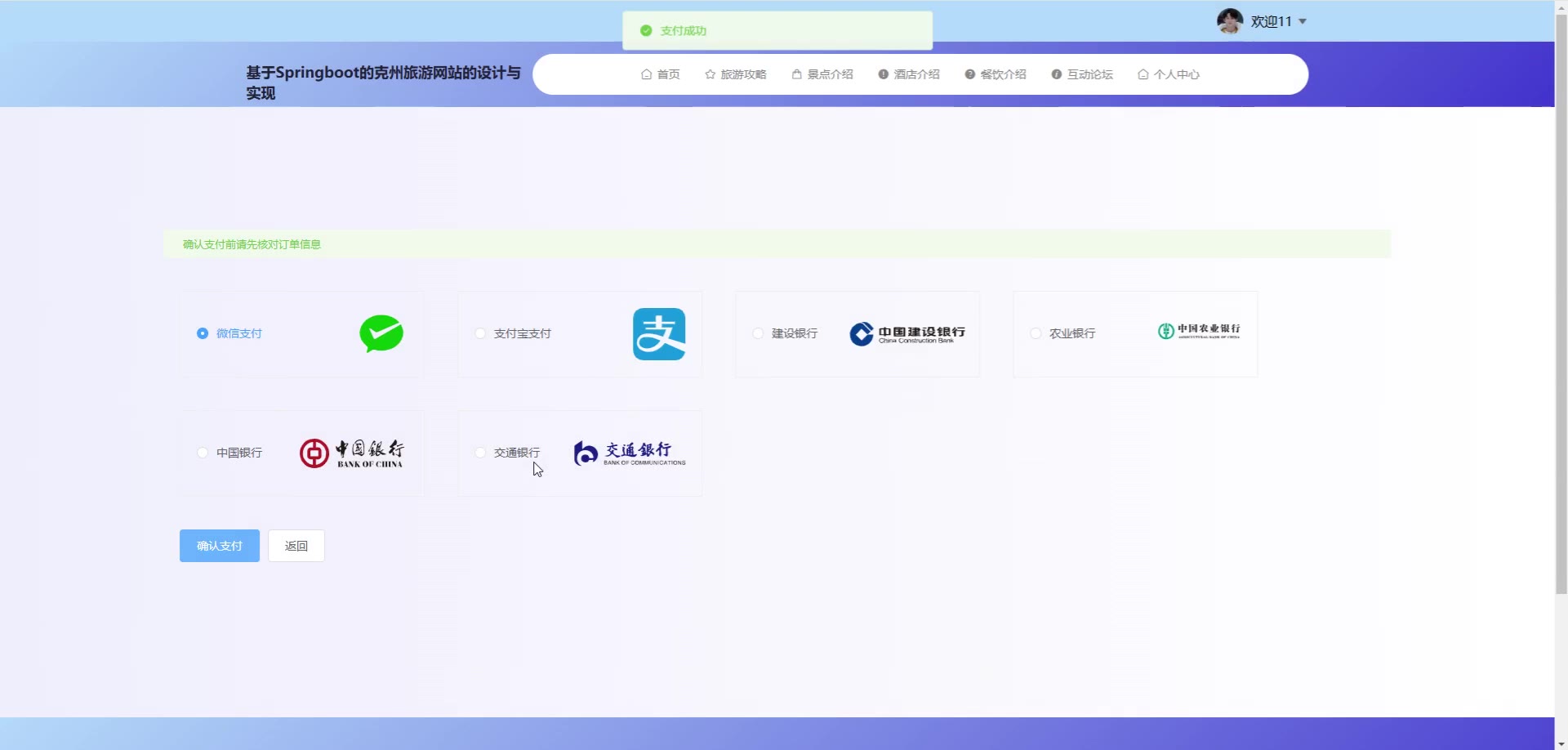Click the user avatar picture

tap(1230, 21)
